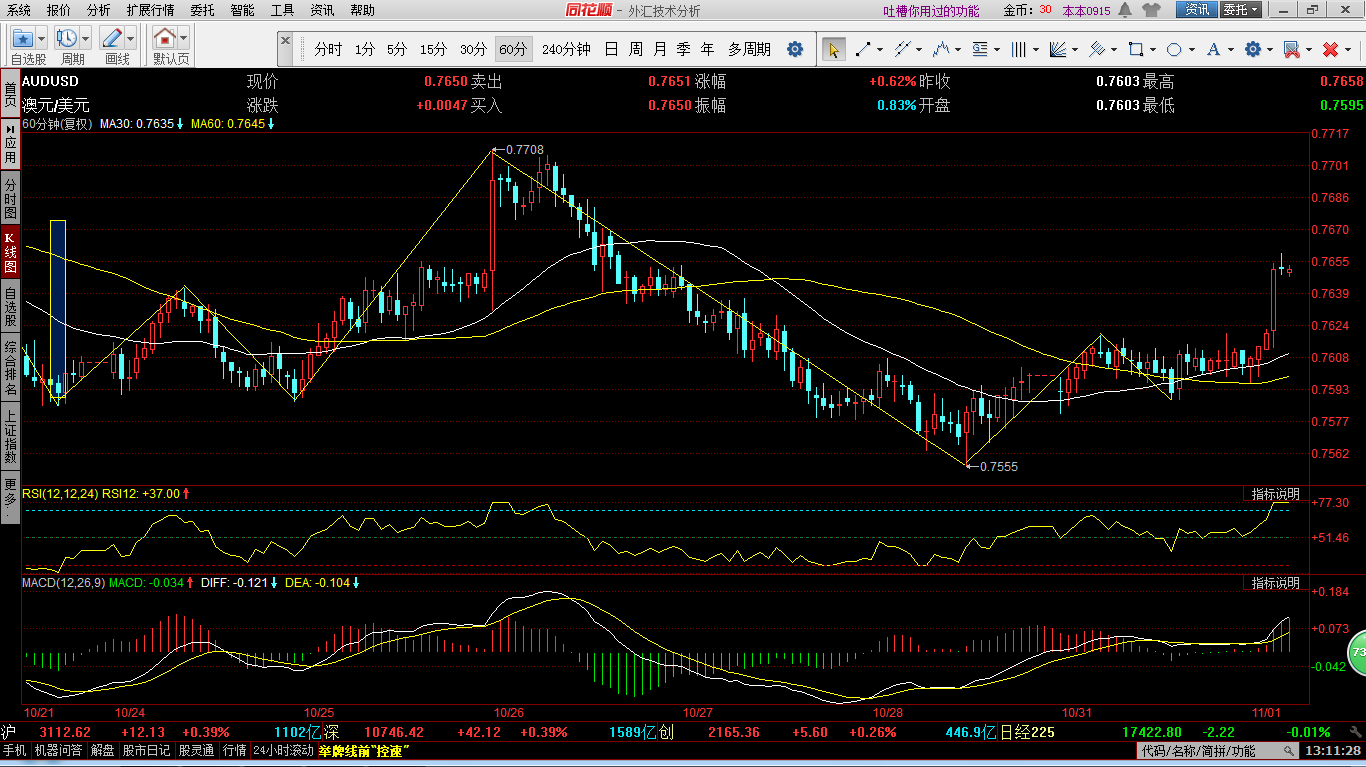1366x767 pixels.
Task: Click the 默认页 house icon
Action: [164, 39]
